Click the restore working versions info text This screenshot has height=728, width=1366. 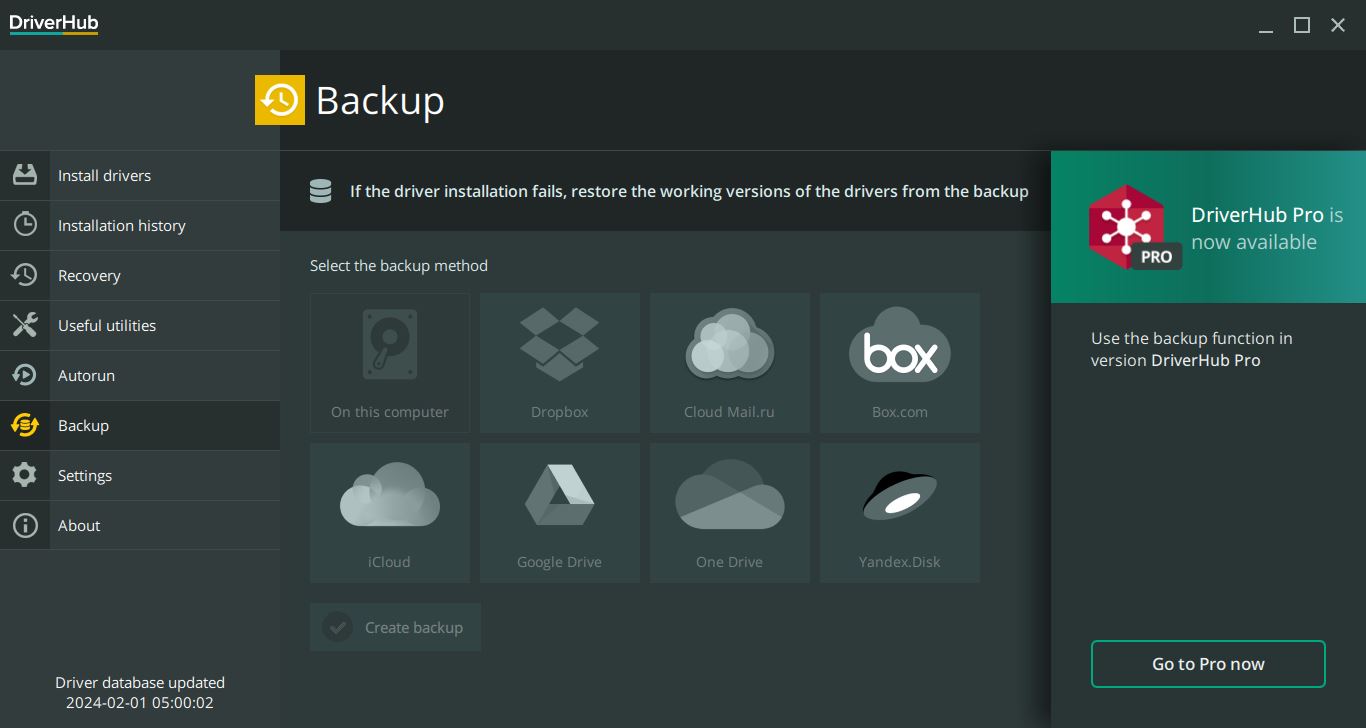689,191
